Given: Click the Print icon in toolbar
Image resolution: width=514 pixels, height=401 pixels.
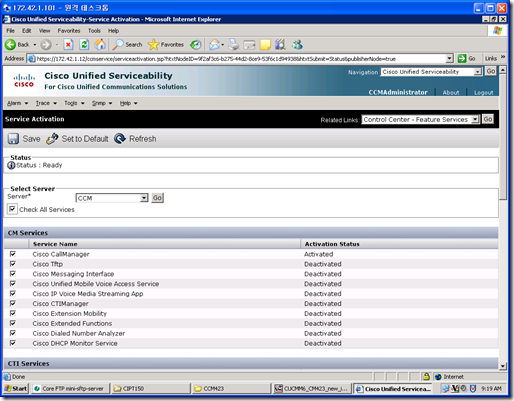Looking at the screenshot, I should point(234,44).
